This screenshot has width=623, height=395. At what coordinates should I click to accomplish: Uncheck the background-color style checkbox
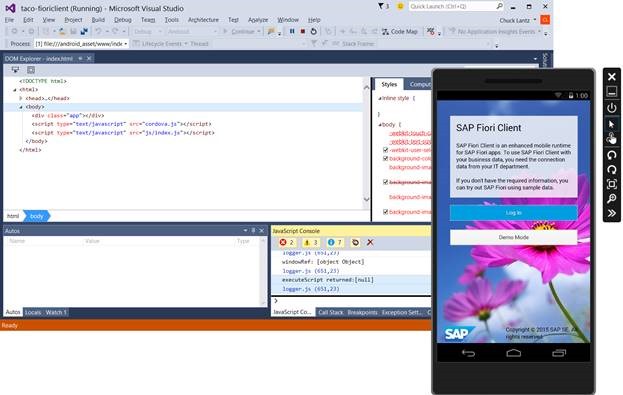pyautogui.click(x=385, y=159)
